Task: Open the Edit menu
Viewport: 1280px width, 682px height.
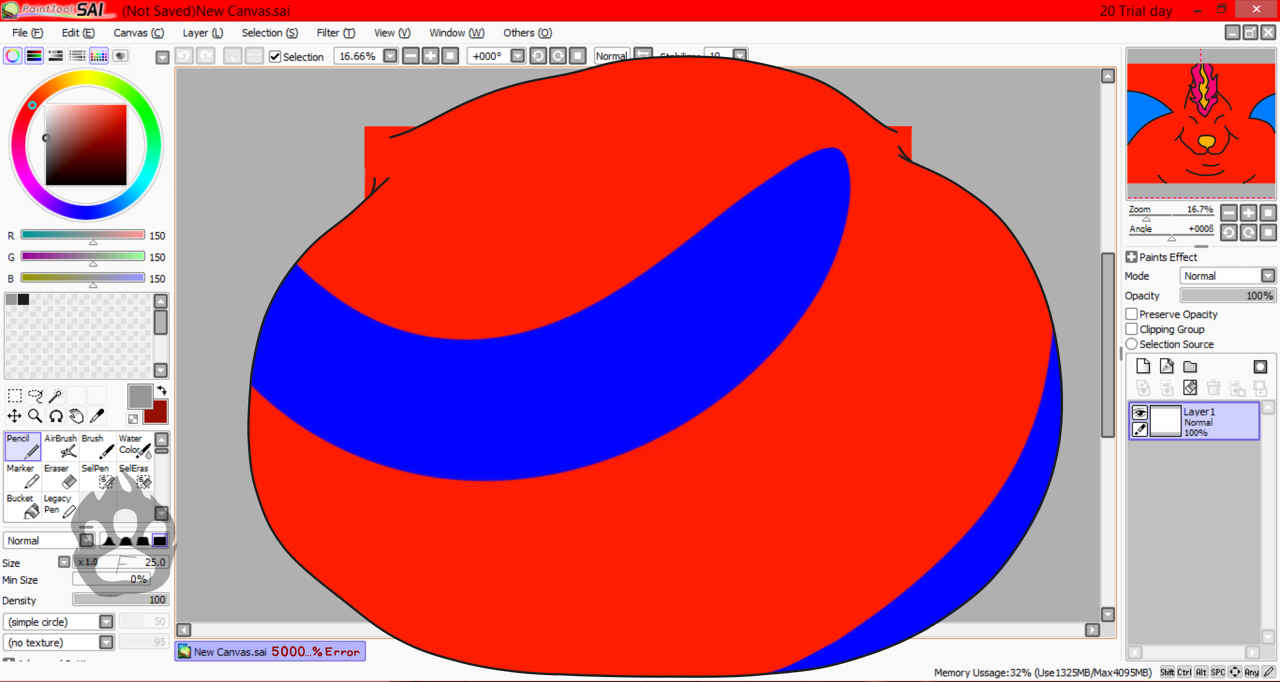Action: pos(78,33)
